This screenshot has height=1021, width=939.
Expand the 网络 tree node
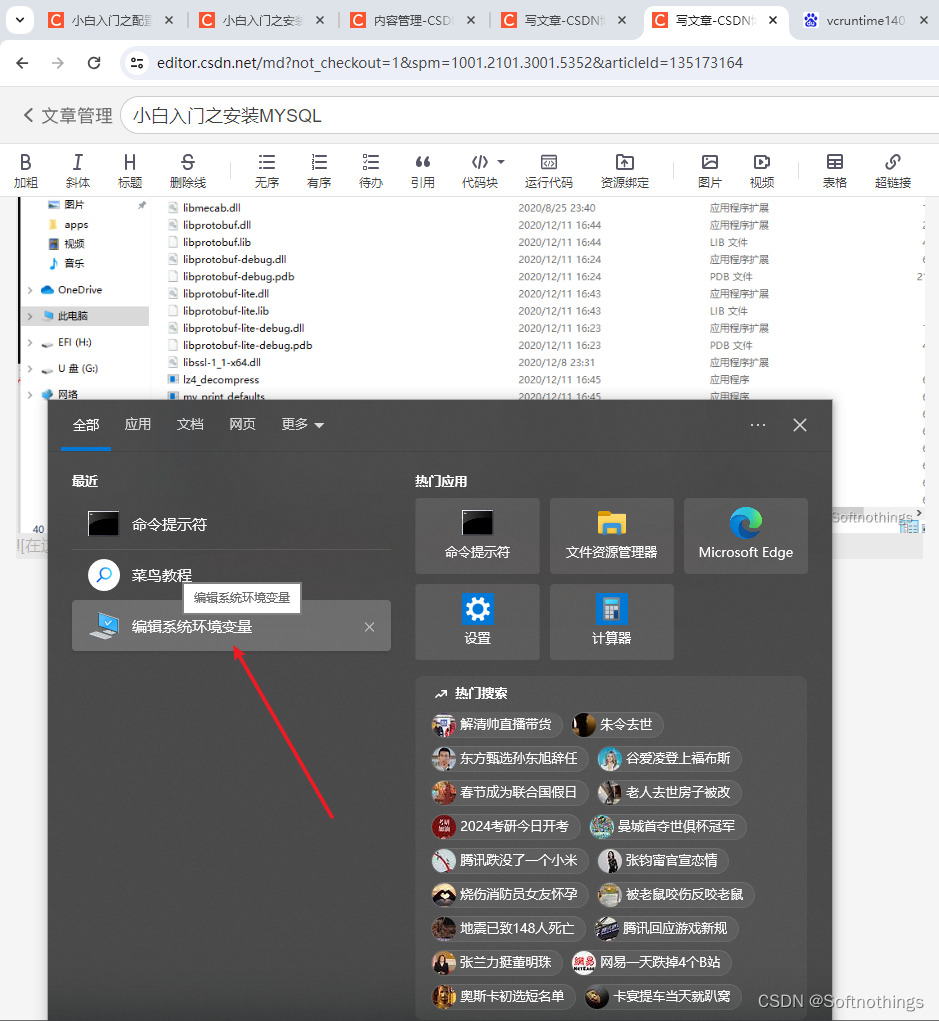(30, 395)
